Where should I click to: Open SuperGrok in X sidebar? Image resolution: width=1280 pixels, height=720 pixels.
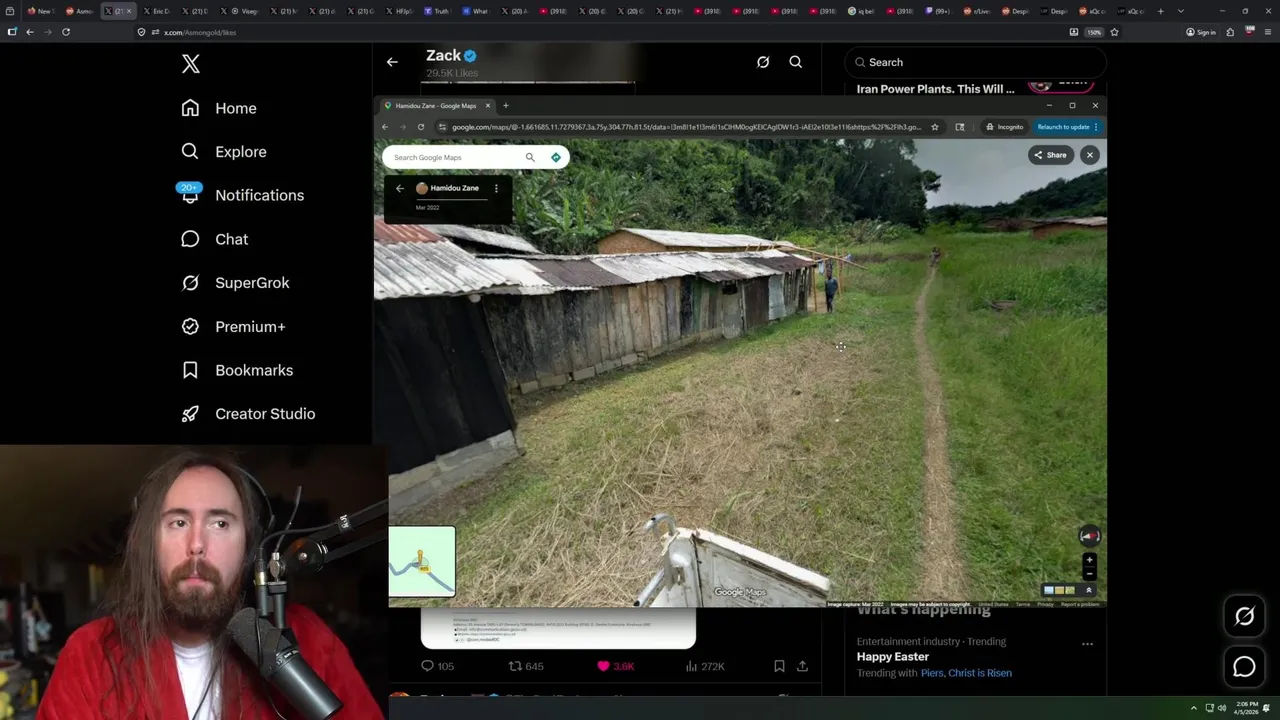236,283
